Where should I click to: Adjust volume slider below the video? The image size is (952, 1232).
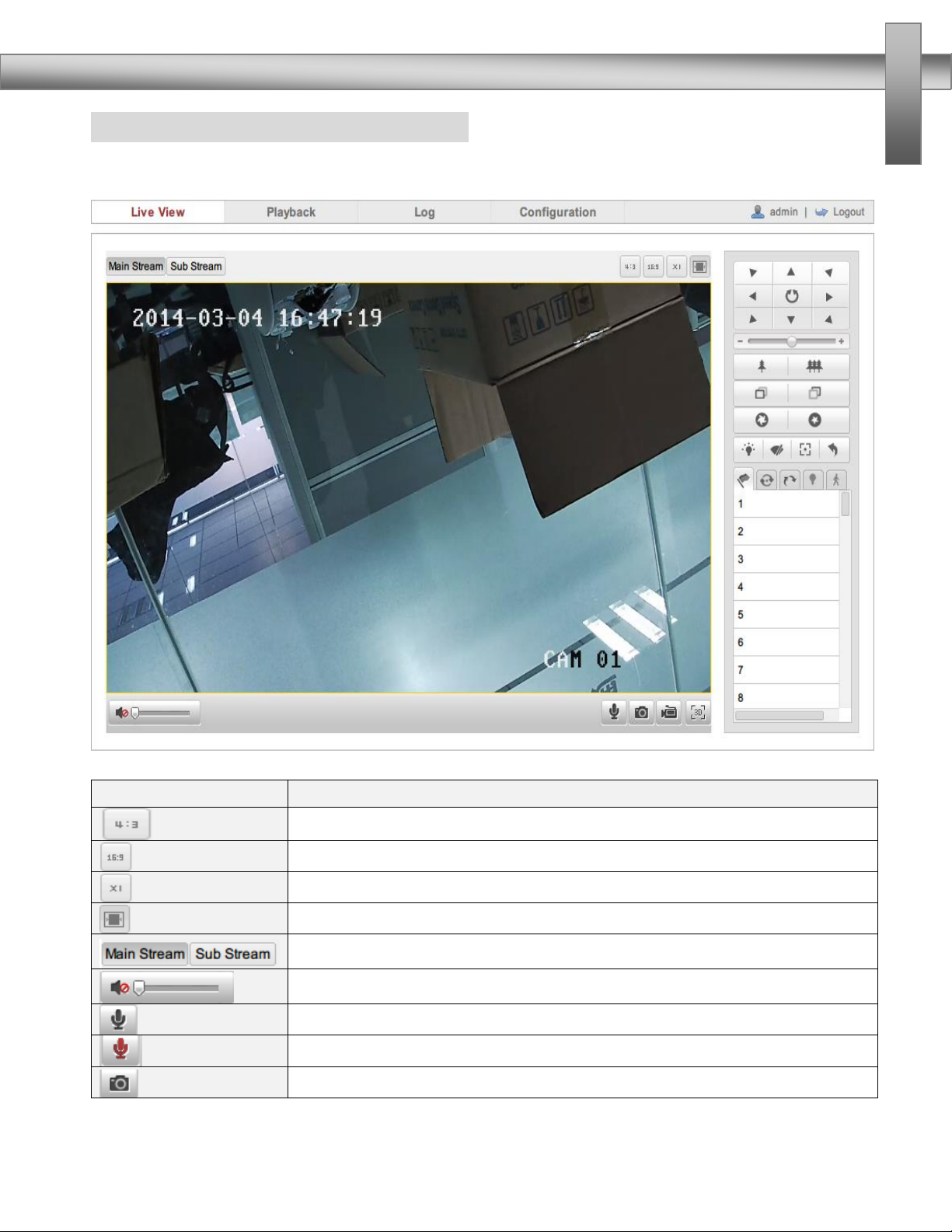tap(162, 713)
